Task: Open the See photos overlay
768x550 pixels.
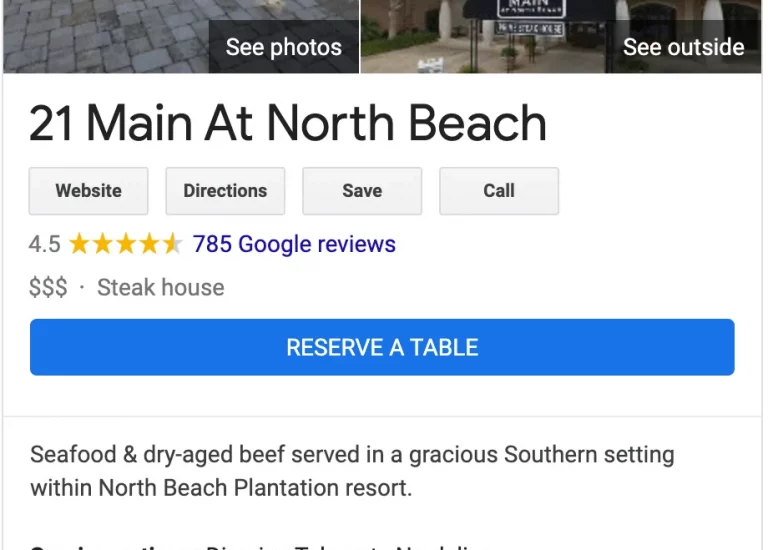Action: (283, 47)
